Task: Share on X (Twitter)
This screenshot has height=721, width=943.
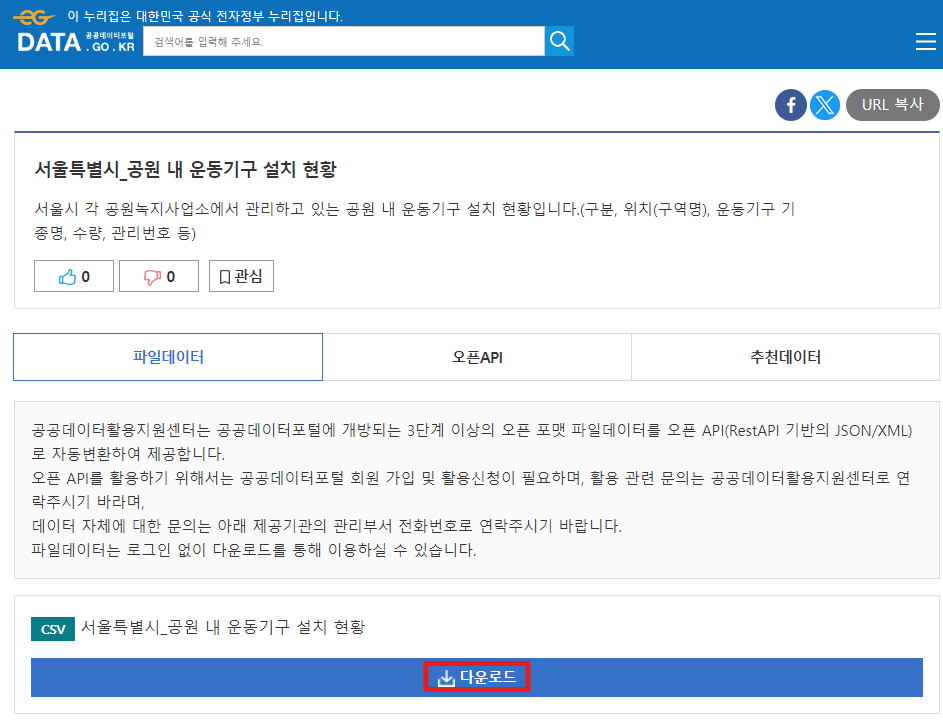Action: [x=825, y=105]
